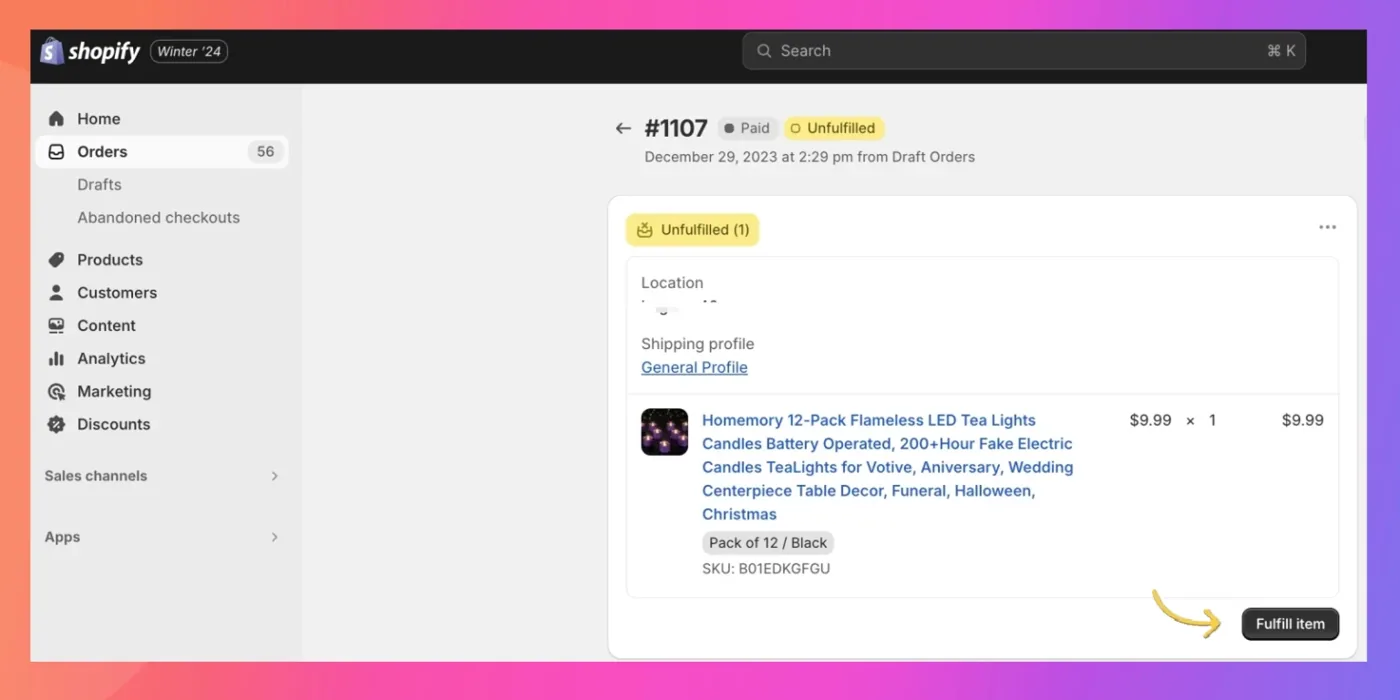The height and width of the screenshot is (700, 1400).
Task: Click the order number #1107
Action: [676, 128]
